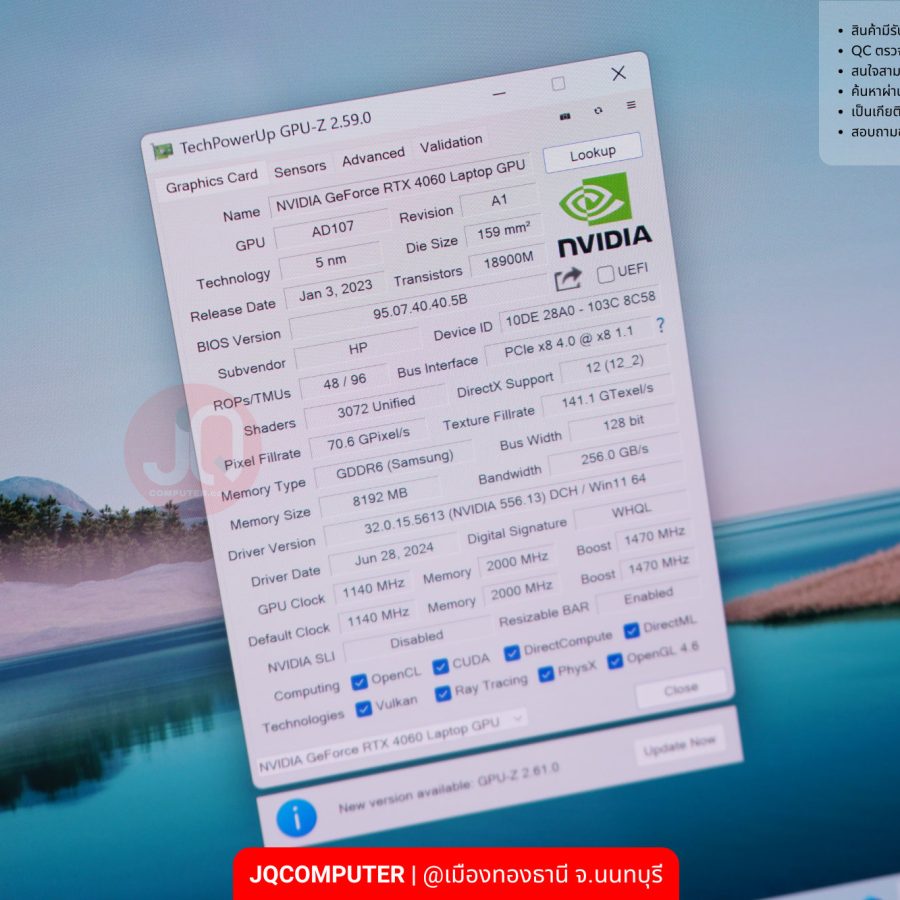Viewport: 900px width, 900px height.
Task: Take a screenshot with the camera icon
Action: click(565, 117)
